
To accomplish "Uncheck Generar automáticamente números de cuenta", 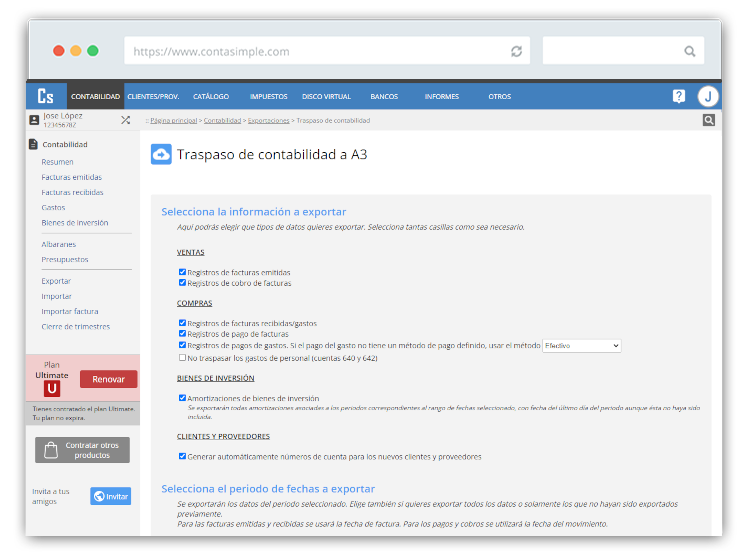I will [x=182, y=456].
